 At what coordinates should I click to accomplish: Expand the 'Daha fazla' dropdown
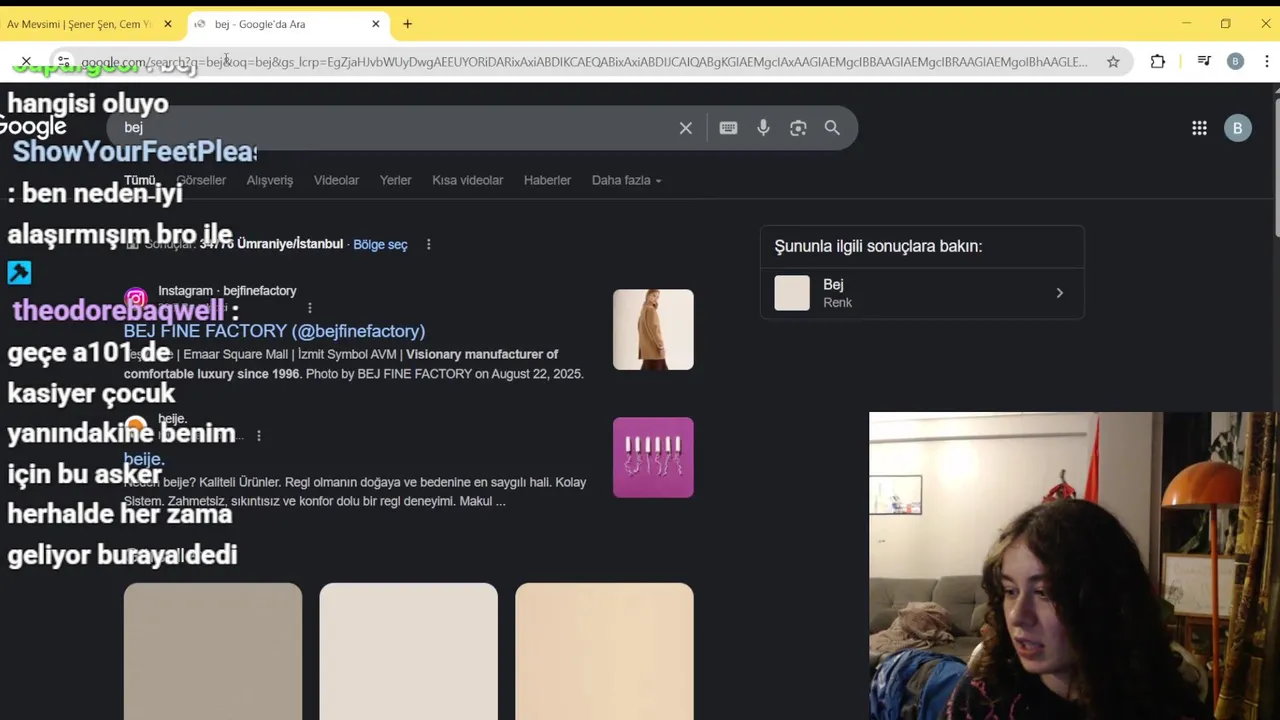coord(626,180)
